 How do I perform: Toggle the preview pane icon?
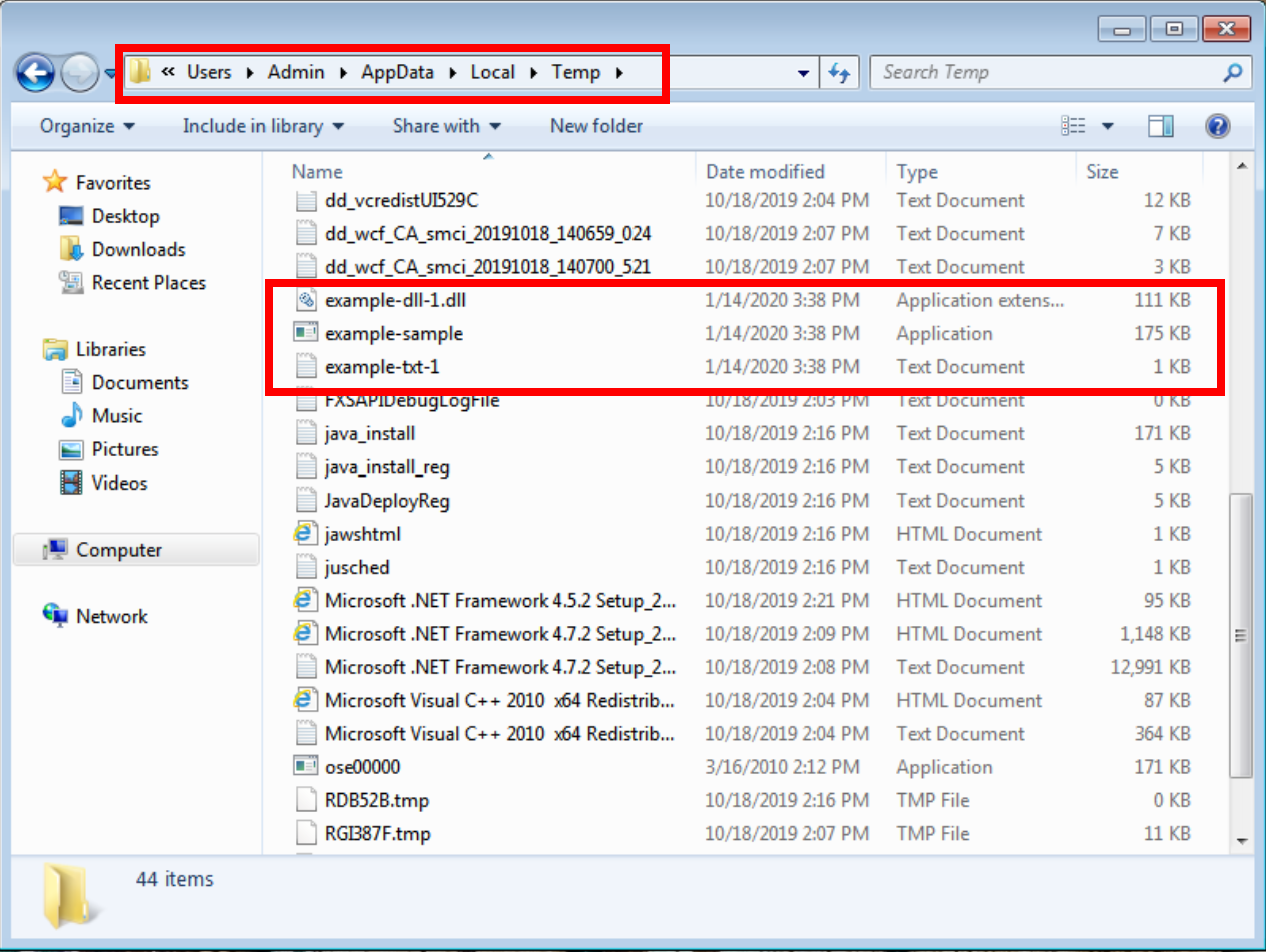click(1160, 126)
